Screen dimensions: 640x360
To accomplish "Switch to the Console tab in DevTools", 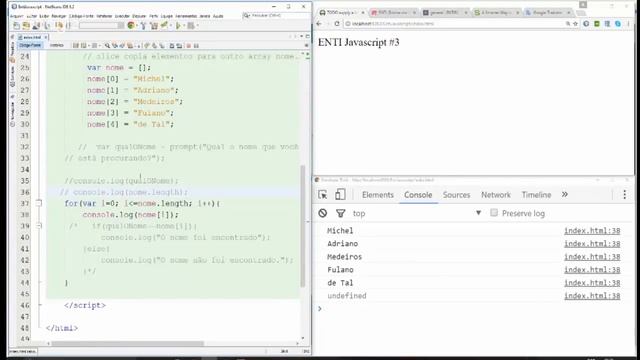I will click(418, 195).
